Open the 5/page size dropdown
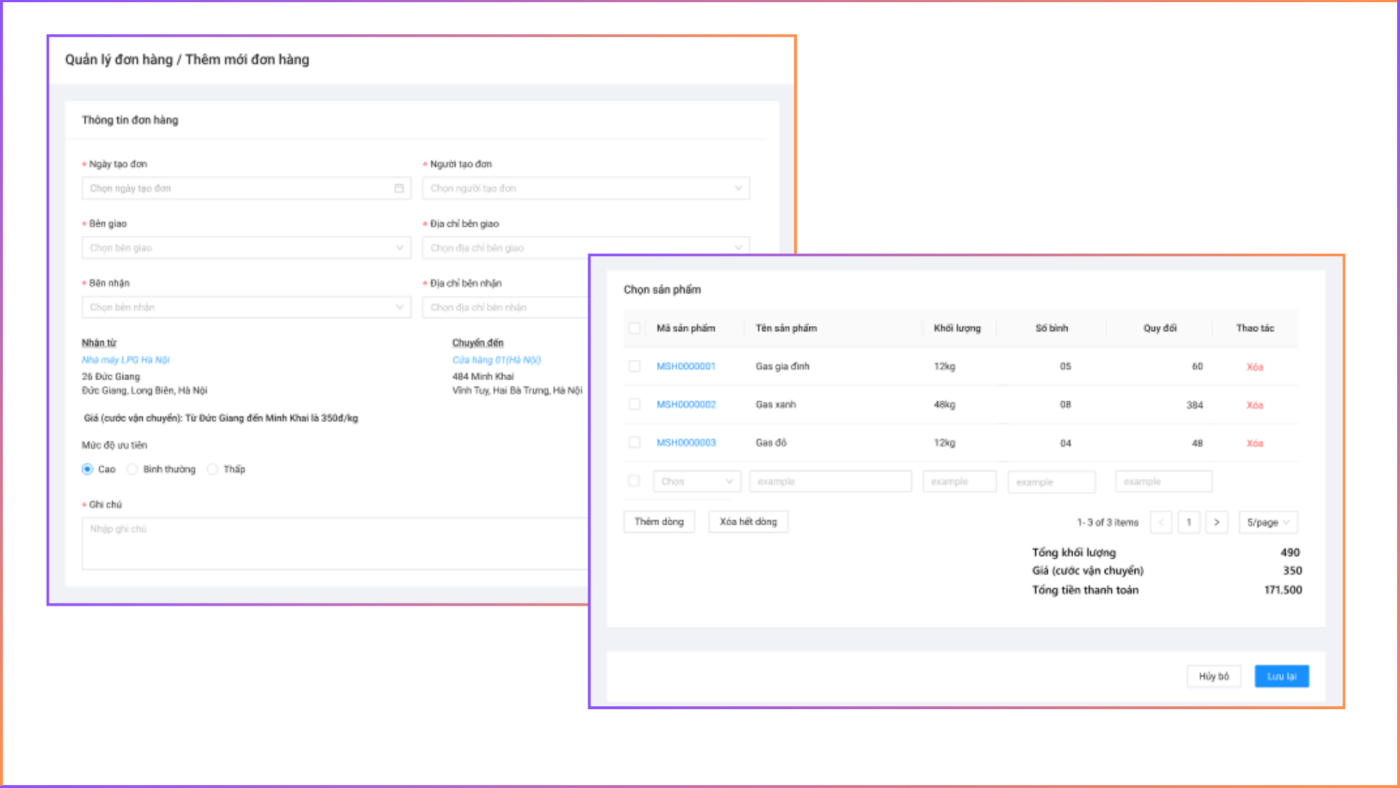Screen dimensions: 1400x788 click(1268, 522)
